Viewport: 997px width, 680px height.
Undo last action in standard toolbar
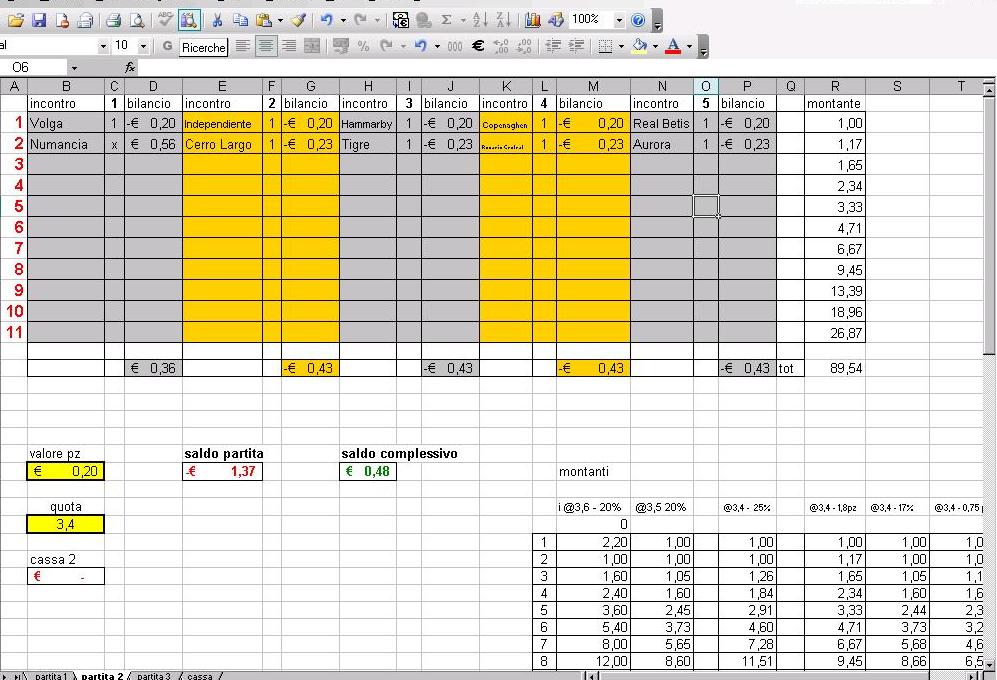tap(327, 20)
